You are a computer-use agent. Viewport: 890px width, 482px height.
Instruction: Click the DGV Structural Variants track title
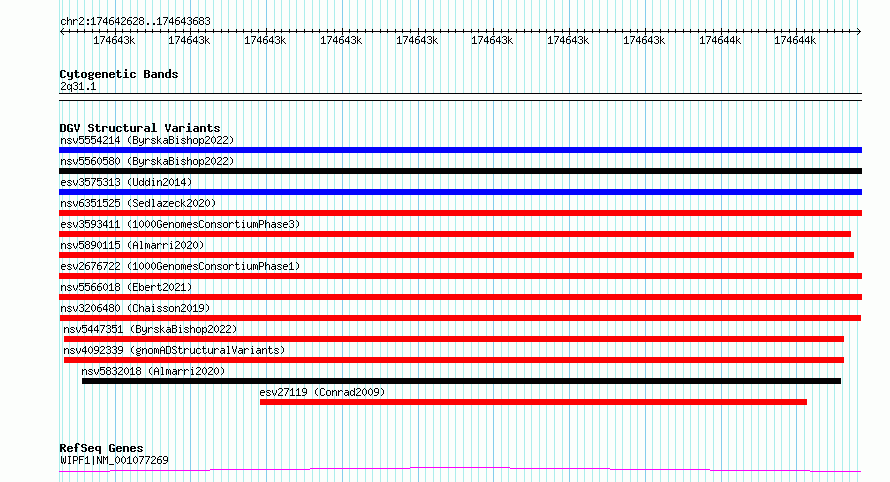(x=140, y=128)
